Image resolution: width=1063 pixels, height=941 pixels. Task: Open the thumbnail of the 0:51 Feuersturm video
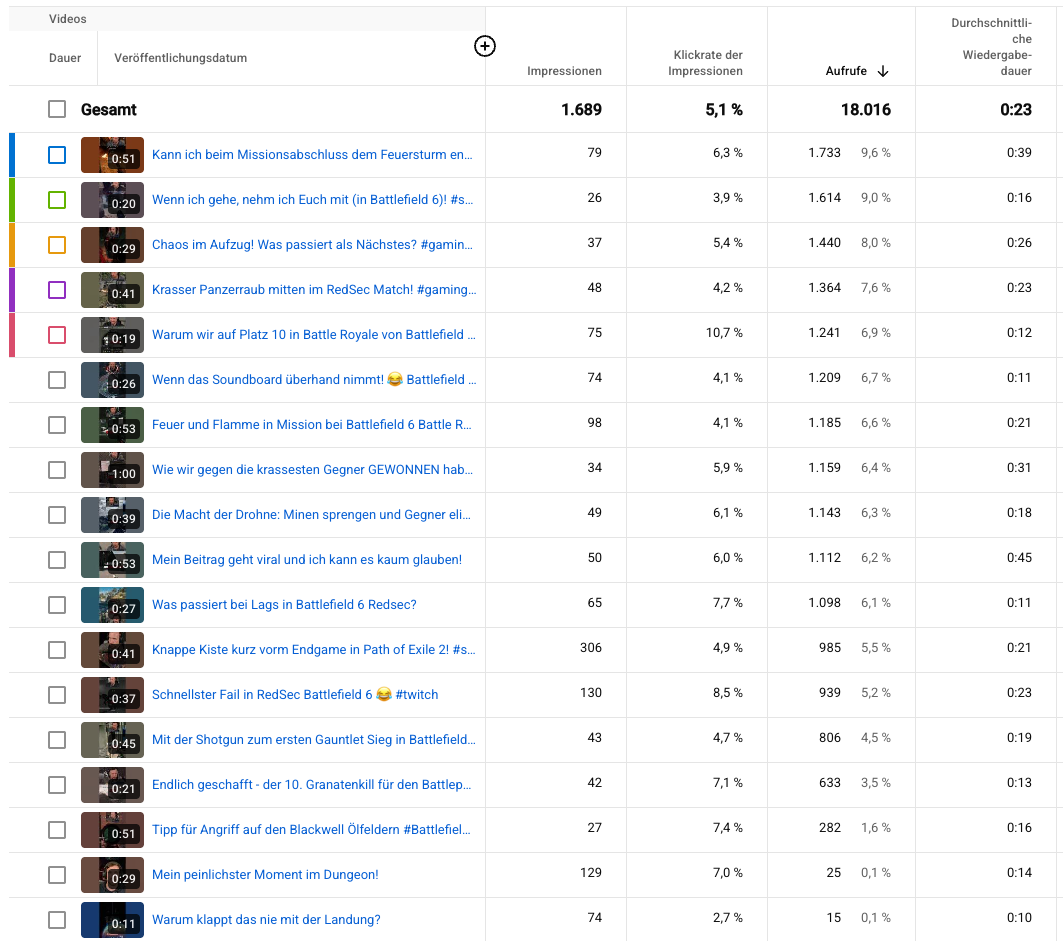click(x=112, y=154)
